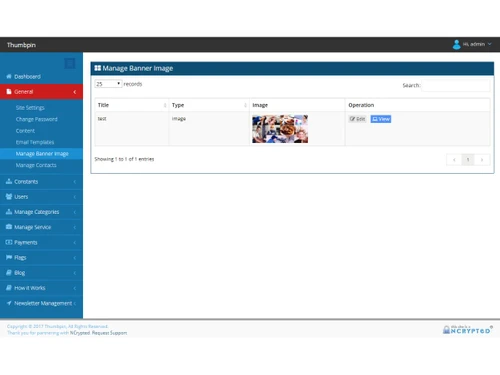Click 'Showing 1 to 1 of 1 entries'
The height and width of the screenshot is (375, 500).
[x=124, y=159]
